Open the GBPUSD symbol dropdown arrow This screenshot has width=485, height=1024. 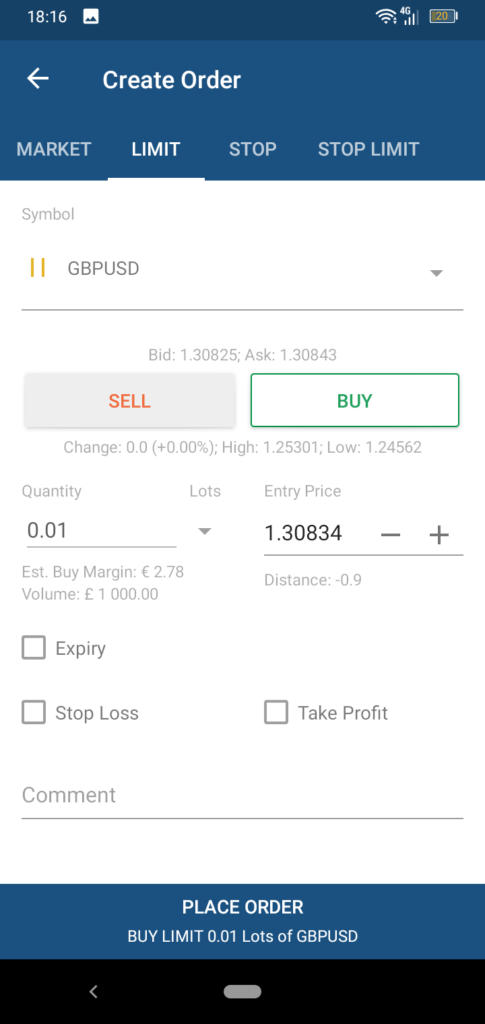click(437, 273)
